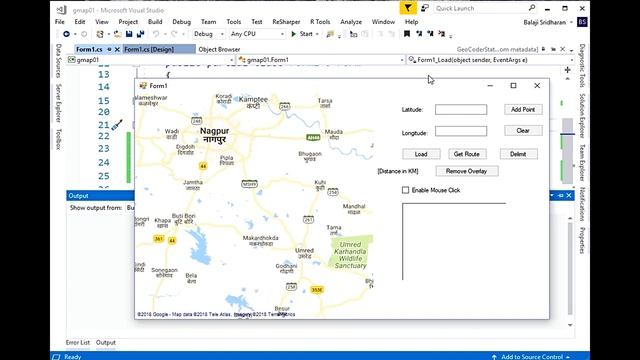The image size is (640, 360).
Task: Open the ReSharper menu
Action: pos(286,22)
